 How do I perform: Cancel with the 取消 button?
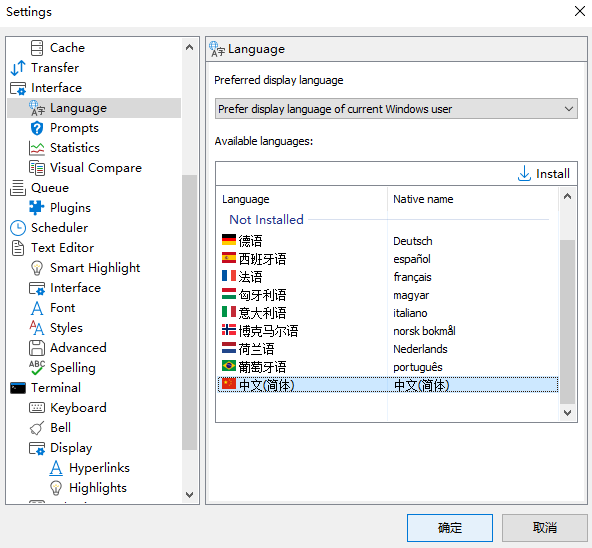(x=544, y=528)
